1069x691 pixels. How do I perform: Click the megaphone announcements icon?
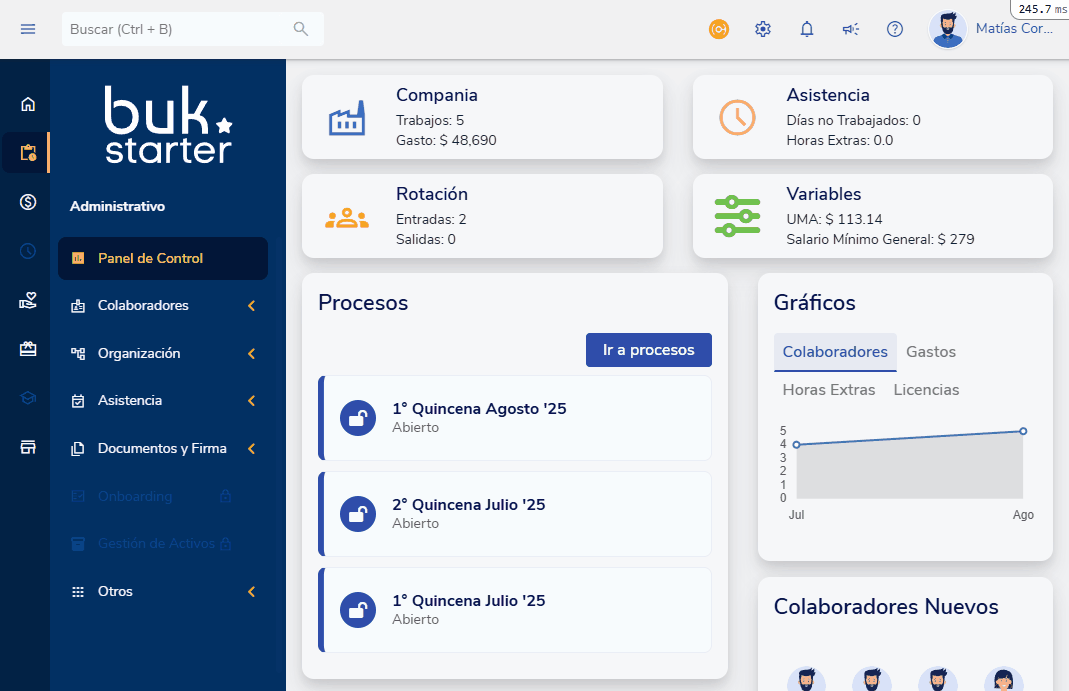(x=851, y=29)
